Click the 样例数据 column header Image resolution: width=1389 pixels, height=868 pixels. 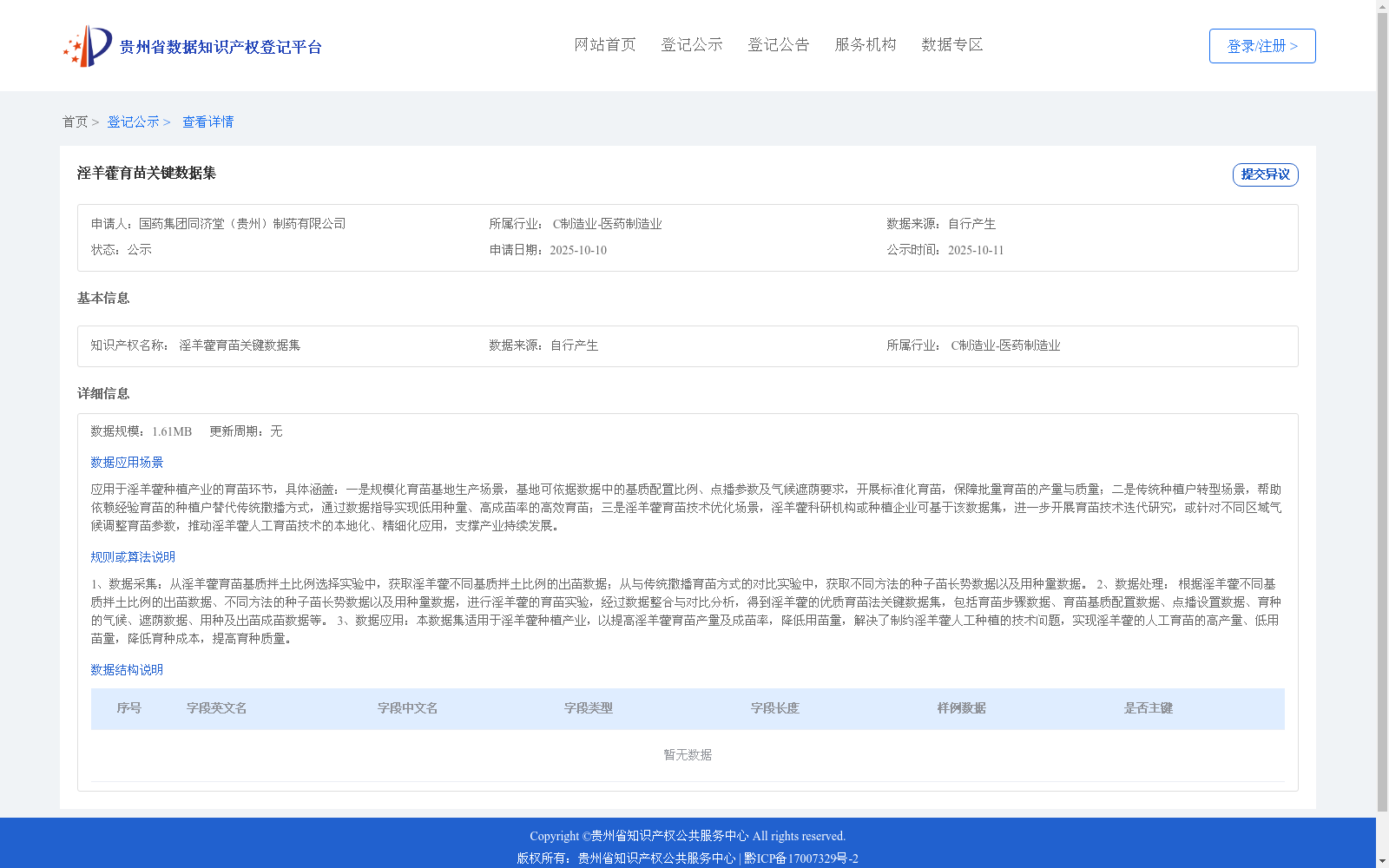[x=962, y=708]
